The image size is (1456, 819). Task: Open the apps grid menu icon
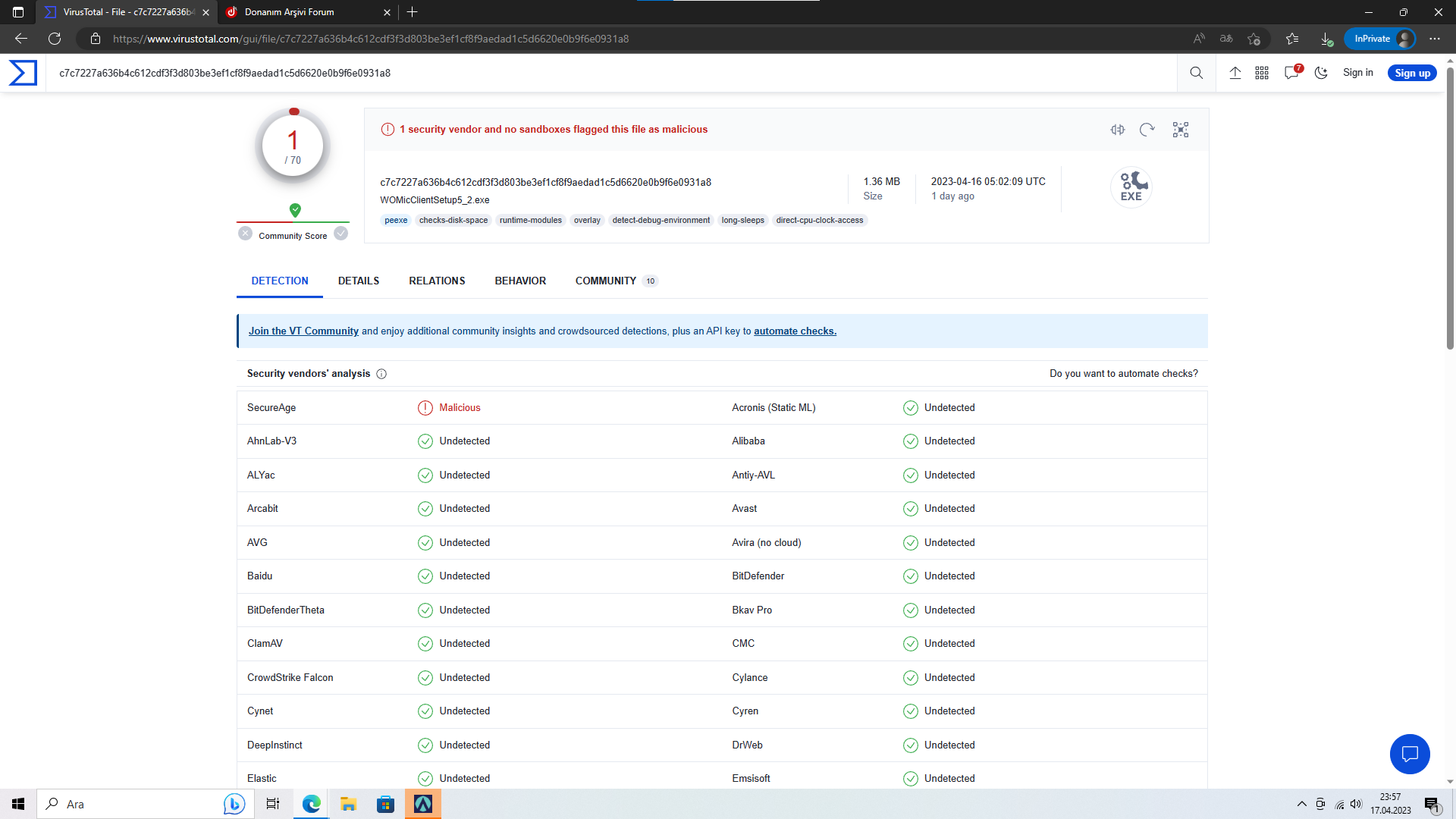[1262, 73]
